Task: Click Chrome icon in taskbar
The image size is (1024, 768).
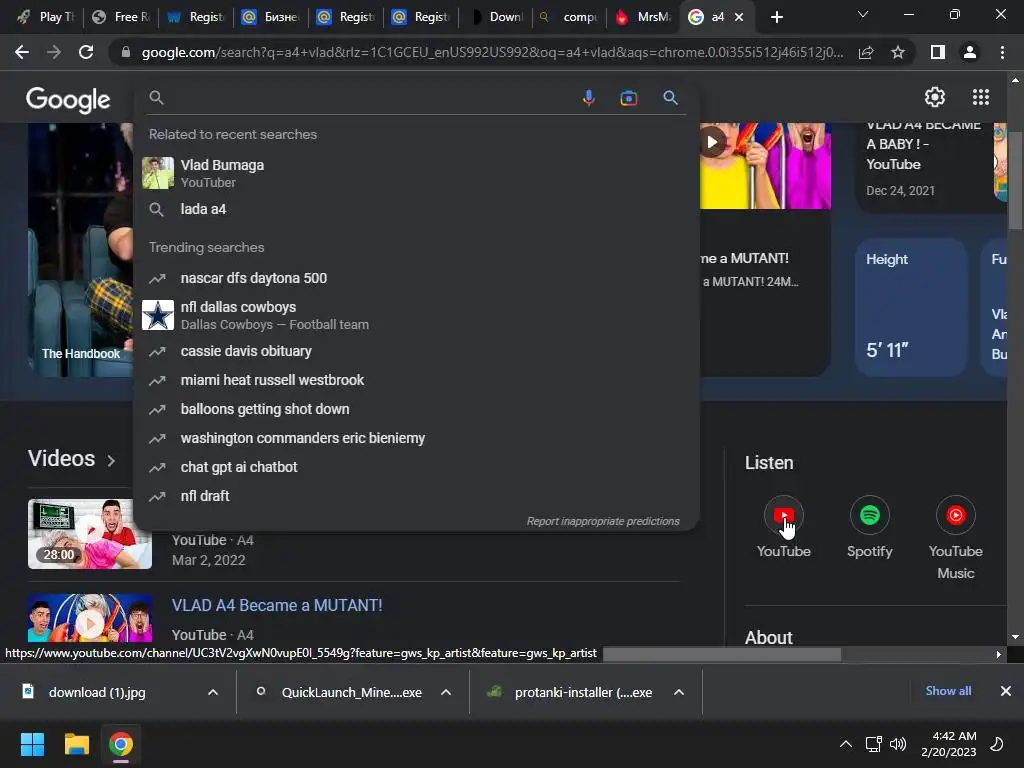Action: (120, 744)
